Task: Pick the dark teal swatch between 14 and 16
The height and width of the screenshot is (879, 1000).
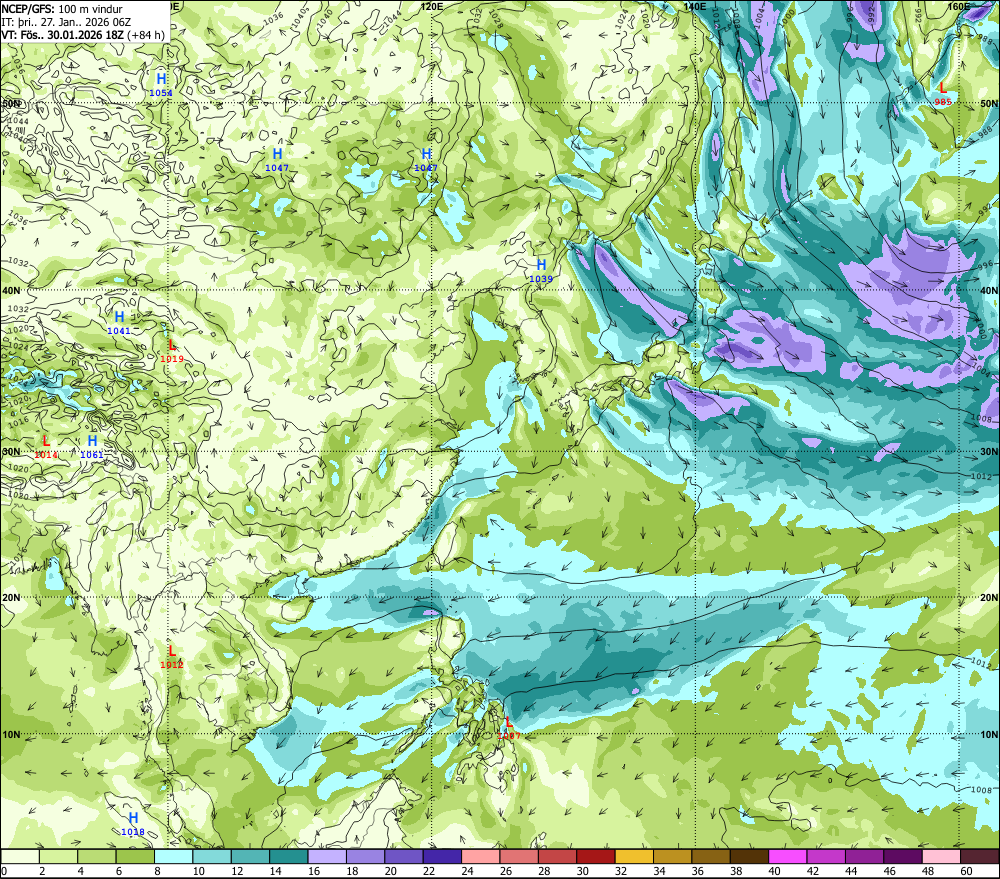Action: tap(289, 856)
